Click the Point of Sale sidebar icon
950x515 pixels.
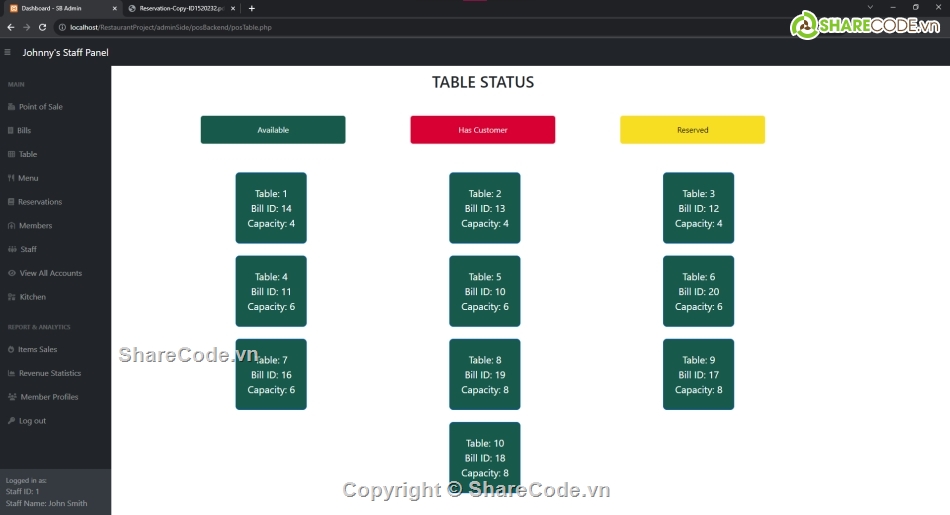coord(11,107)
